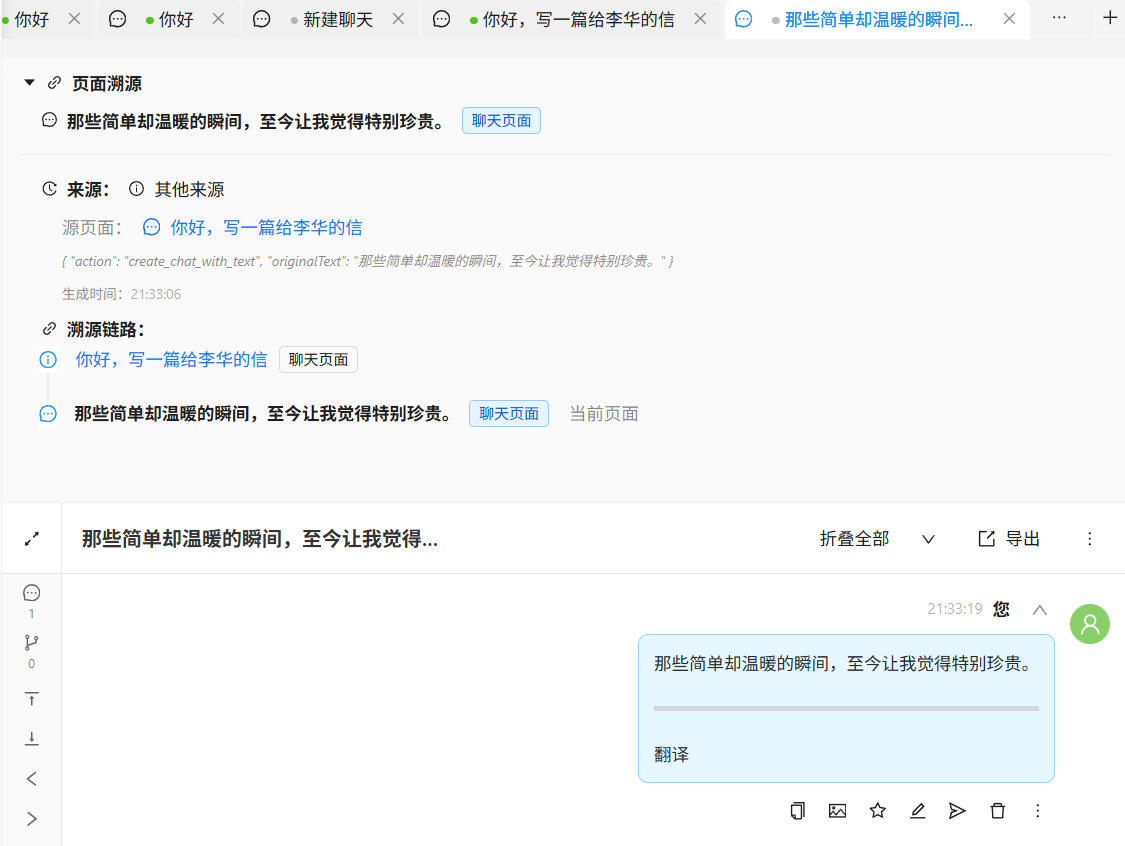Collapse the message with the chevron near 您

click(x=1039, y=608)
